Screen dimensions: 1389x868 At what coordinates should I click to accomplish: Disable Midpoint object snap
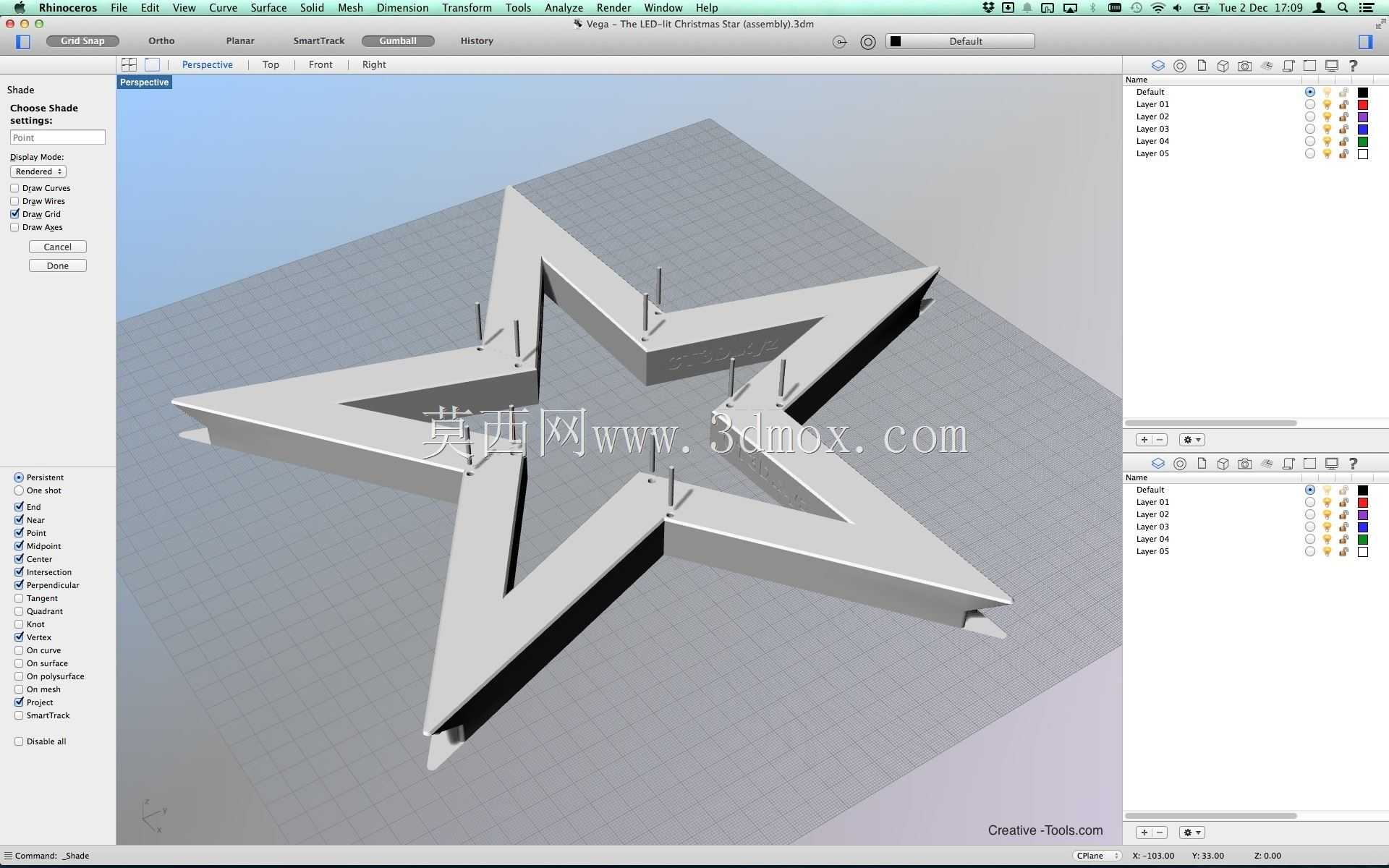coord(19,546)
